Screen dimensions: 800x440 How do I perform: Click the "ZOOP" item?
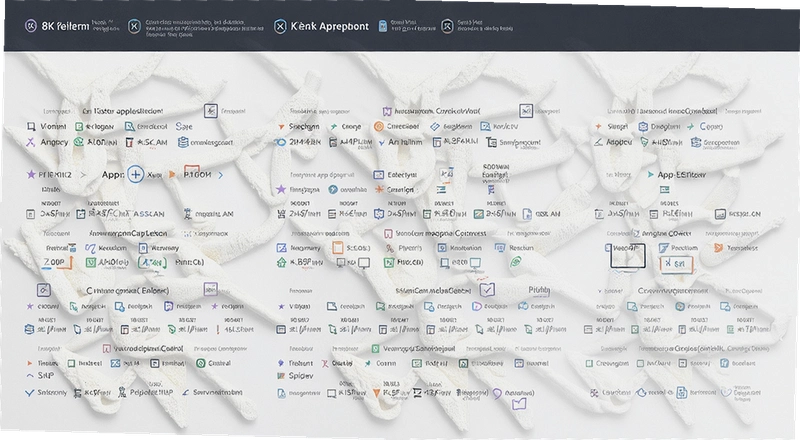pos(54,261)
